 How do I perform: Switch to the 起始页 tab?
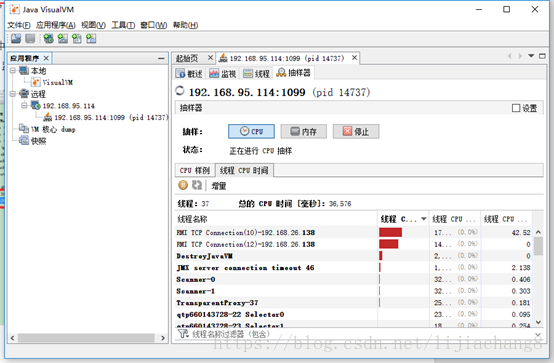[187, 58]
